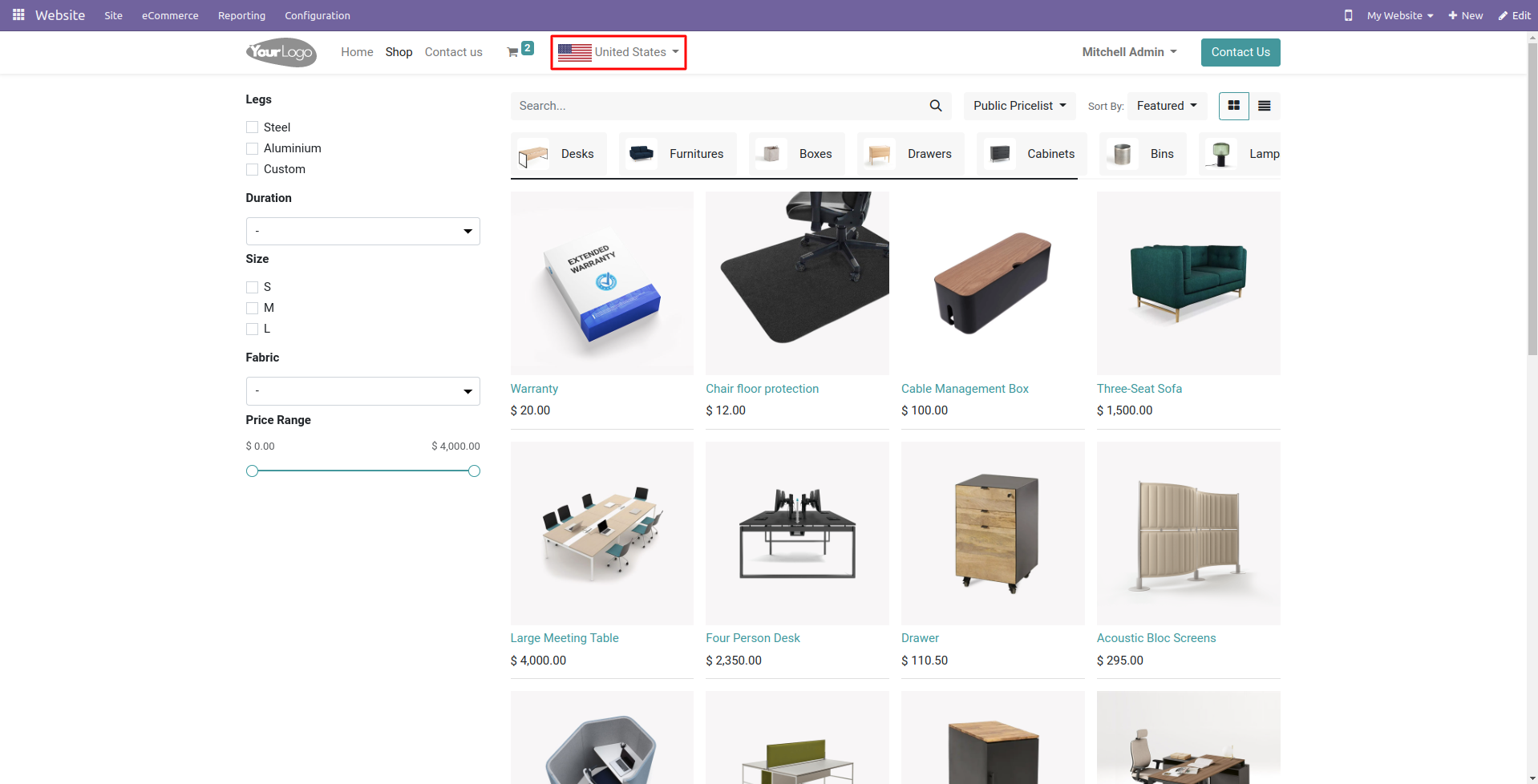Go to the Home page

pyautogui.click(x=357, y=52)
